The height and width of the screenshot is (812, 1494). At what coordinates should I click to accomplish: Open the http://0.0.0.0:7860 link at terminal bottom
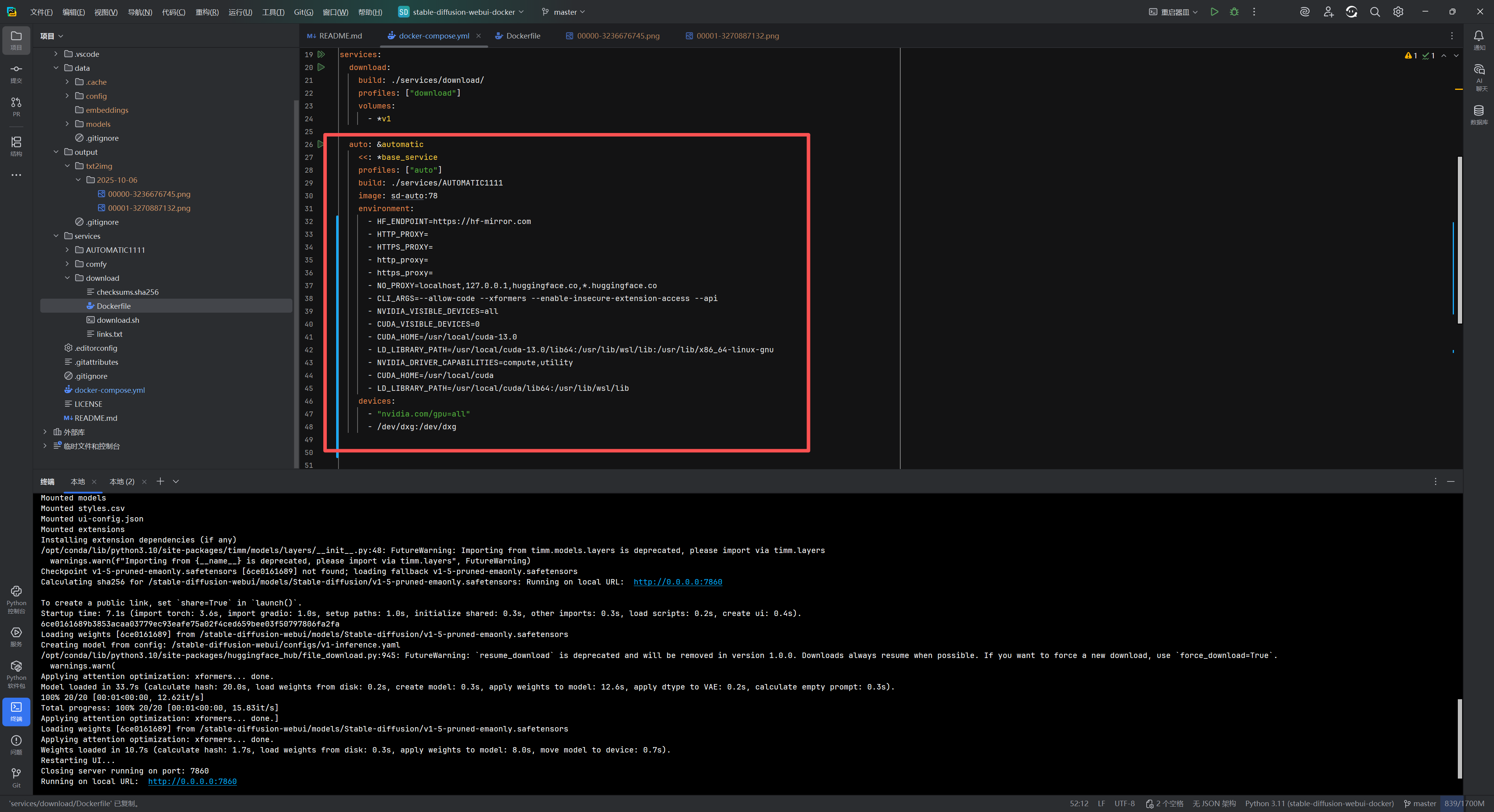[192, 781]
